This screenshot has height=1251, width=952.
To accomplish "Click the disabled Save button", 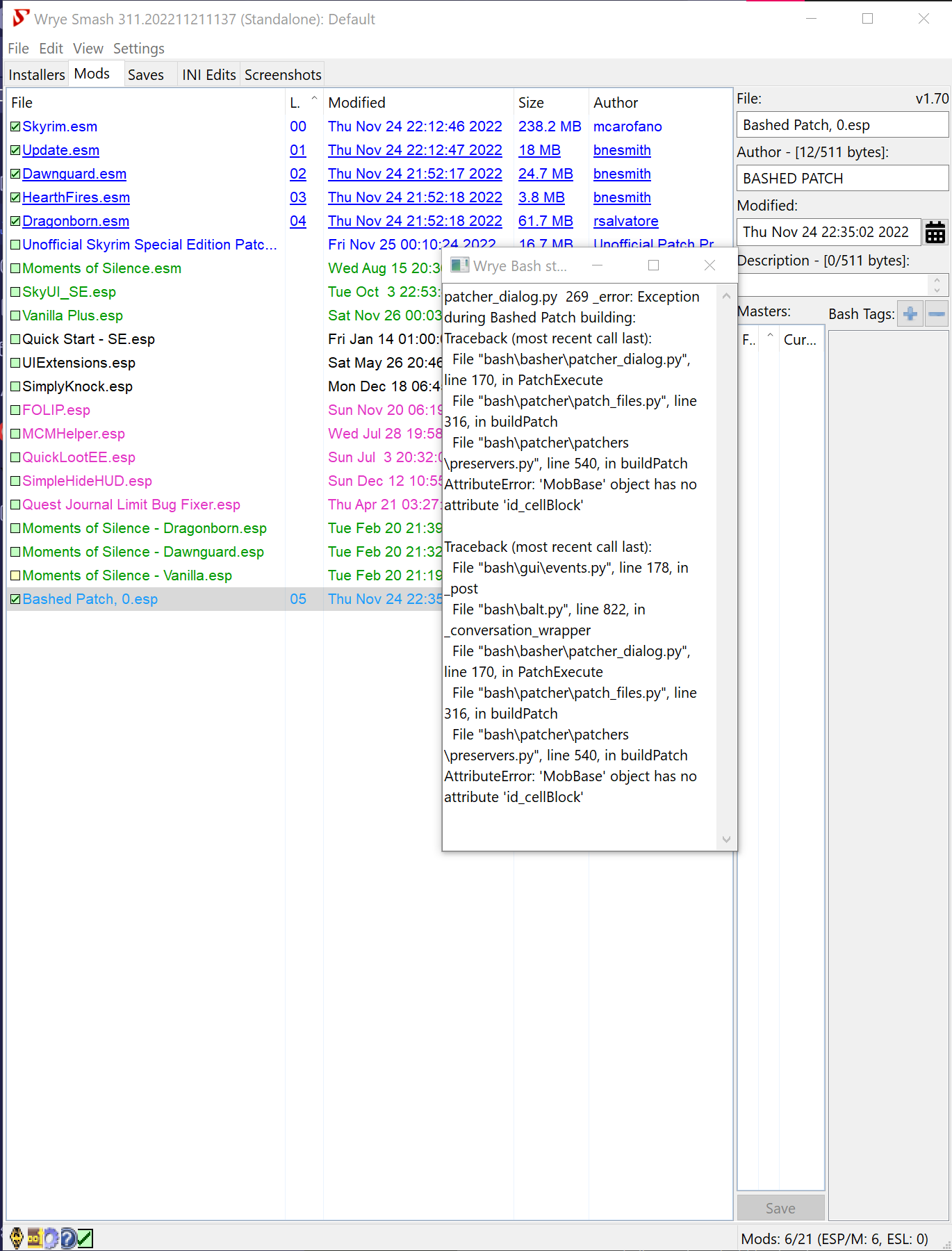I will coord(780,1208).
